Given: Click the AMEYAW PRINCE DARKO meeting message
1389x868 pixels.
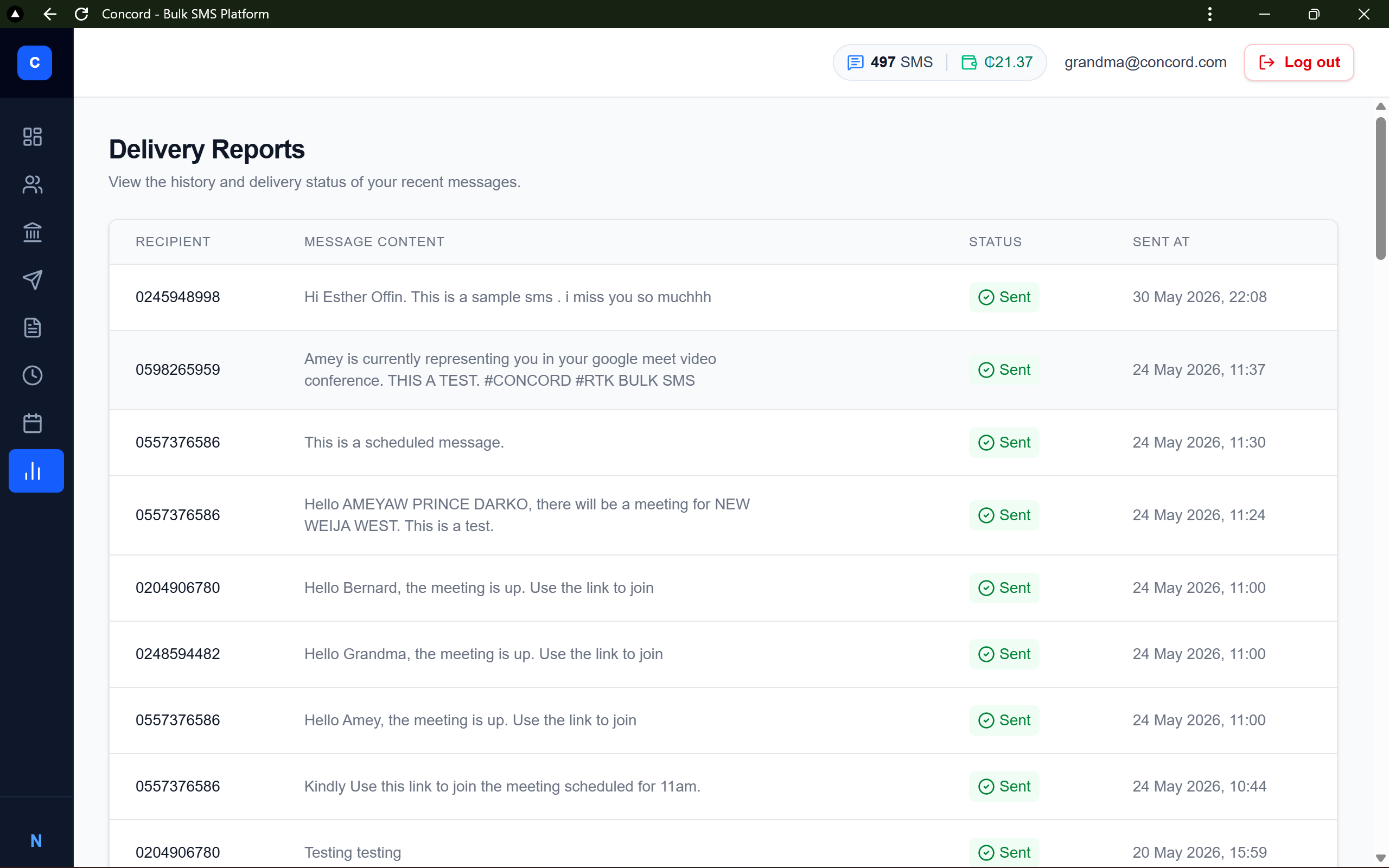Looking at the screenshot, I should [x=527, y=515].
